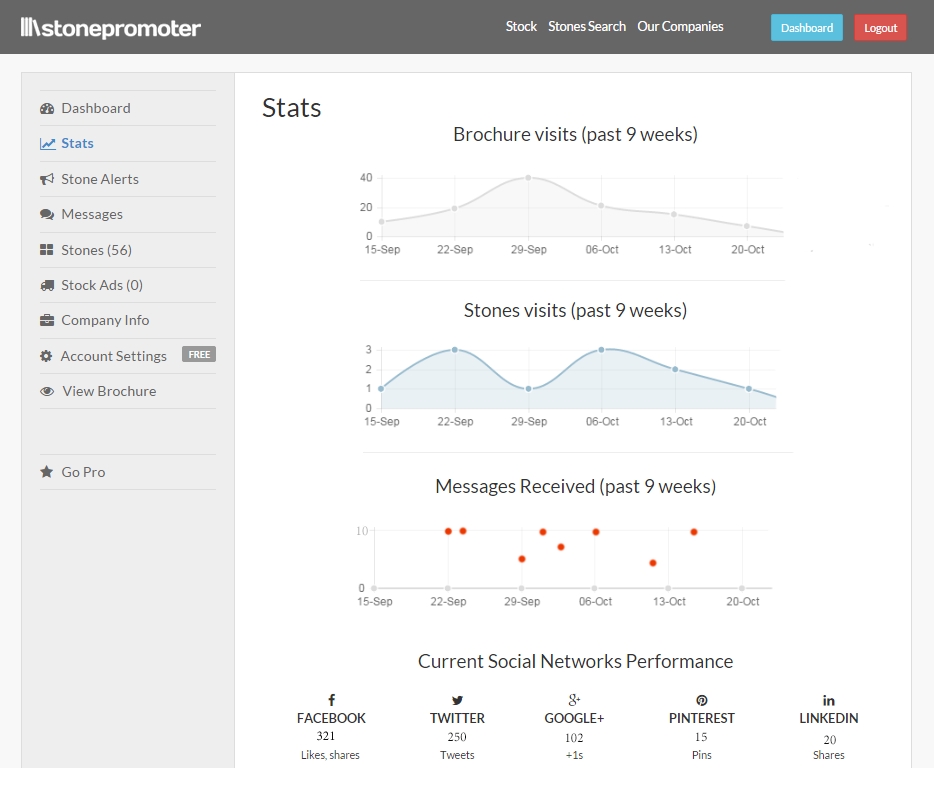Click the FREE badge beside Account Settings
The height and width of the screenshot is (792, 934).
(x=199, y=354)
